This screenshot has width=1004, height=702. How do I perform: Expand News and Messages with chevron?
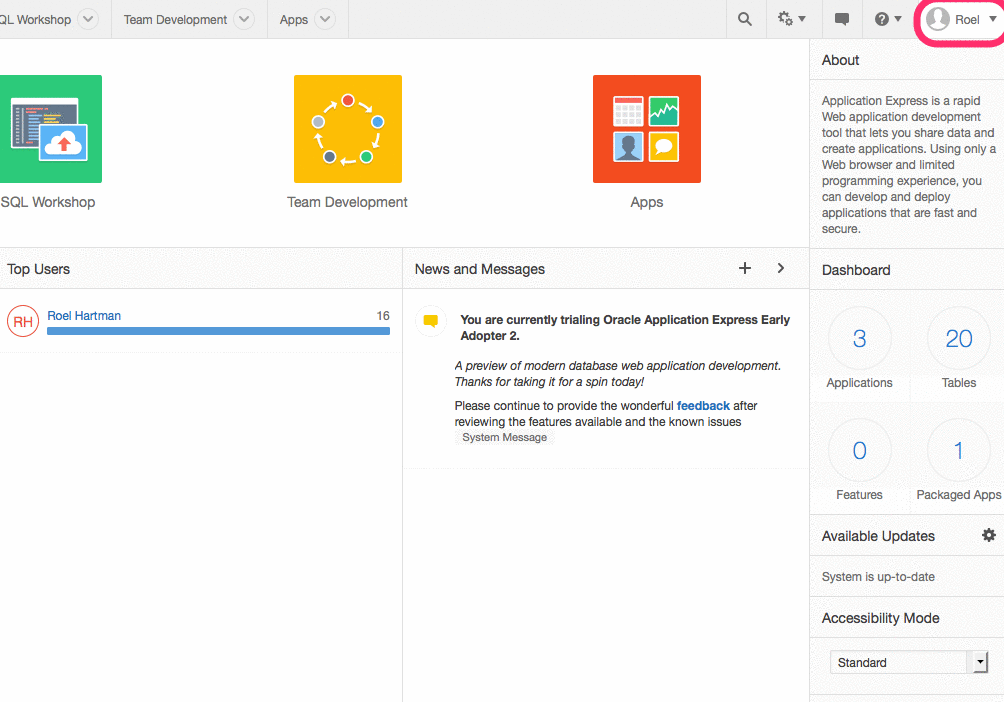[x=781, y=268]
